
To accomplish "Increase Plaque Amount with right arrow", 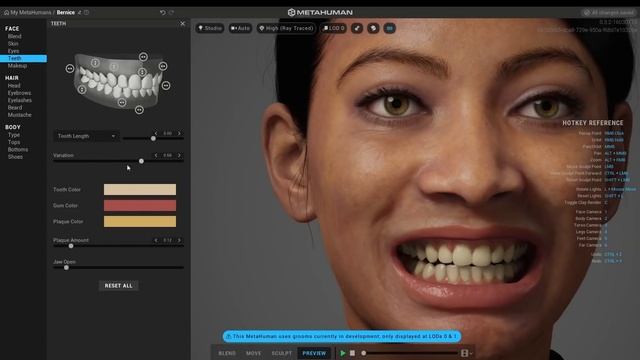I will click(179, 240).
